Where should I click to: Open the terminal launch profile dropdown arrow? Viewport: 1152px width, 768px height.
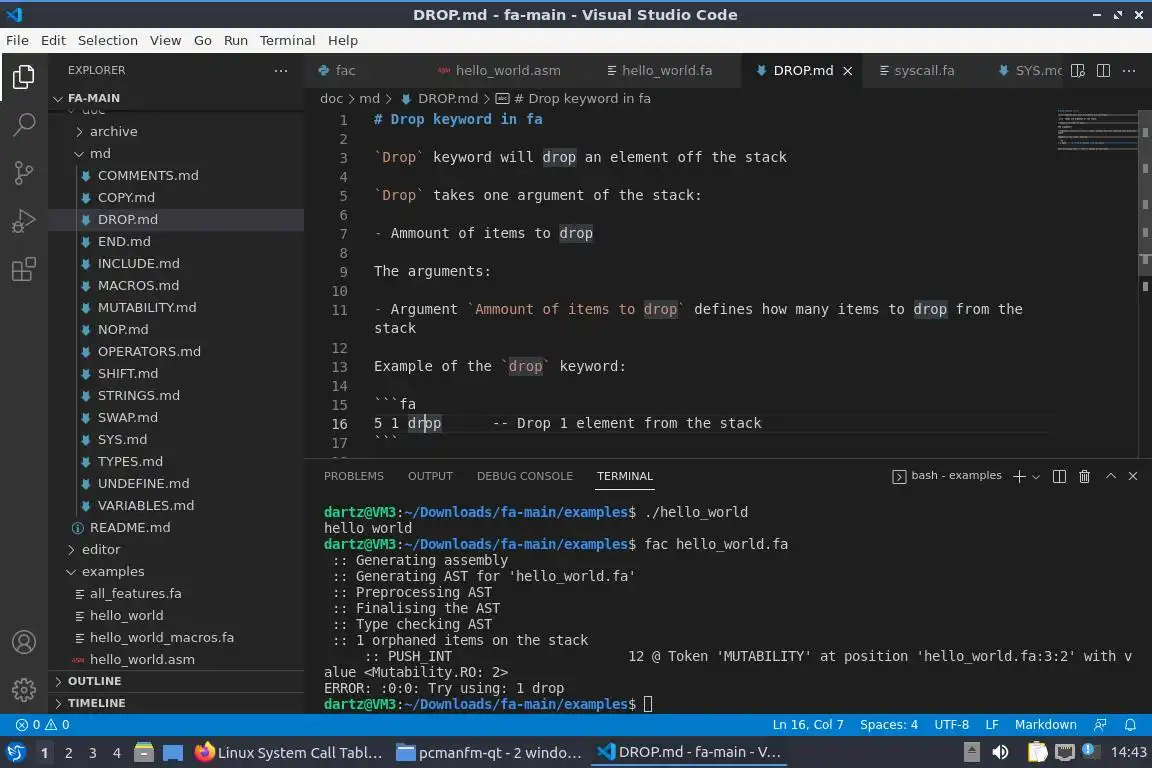1036,477
